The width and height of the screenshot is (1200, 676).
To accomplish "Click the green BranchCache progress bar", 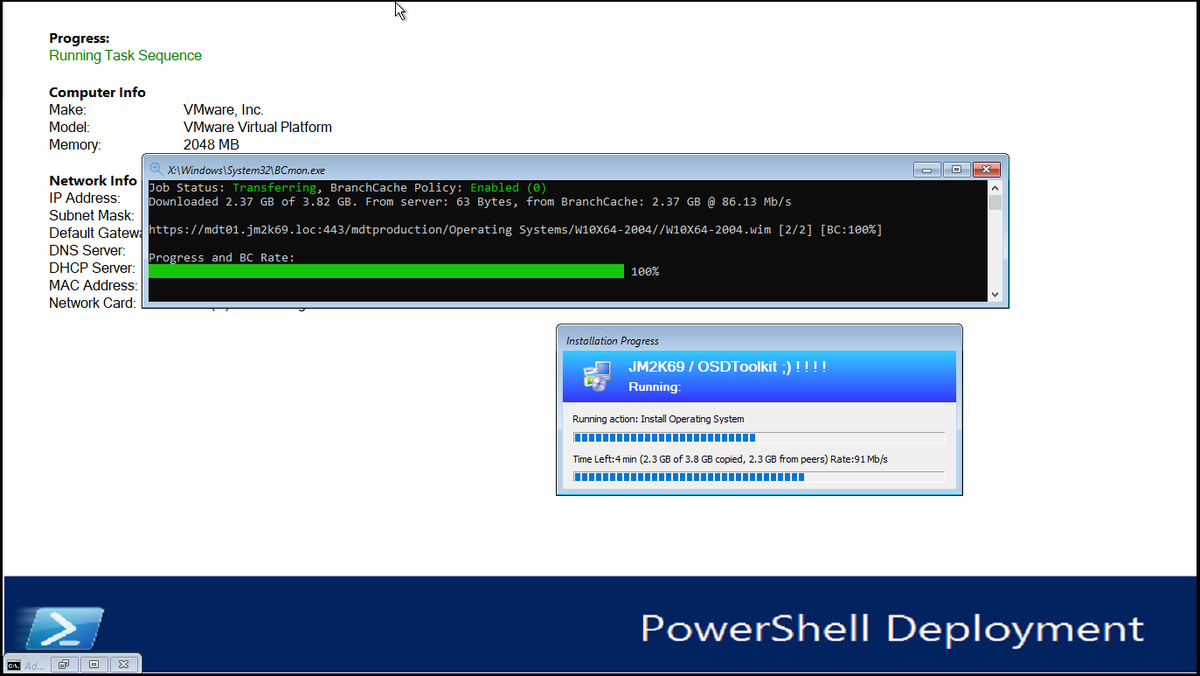I will [386, 271].
